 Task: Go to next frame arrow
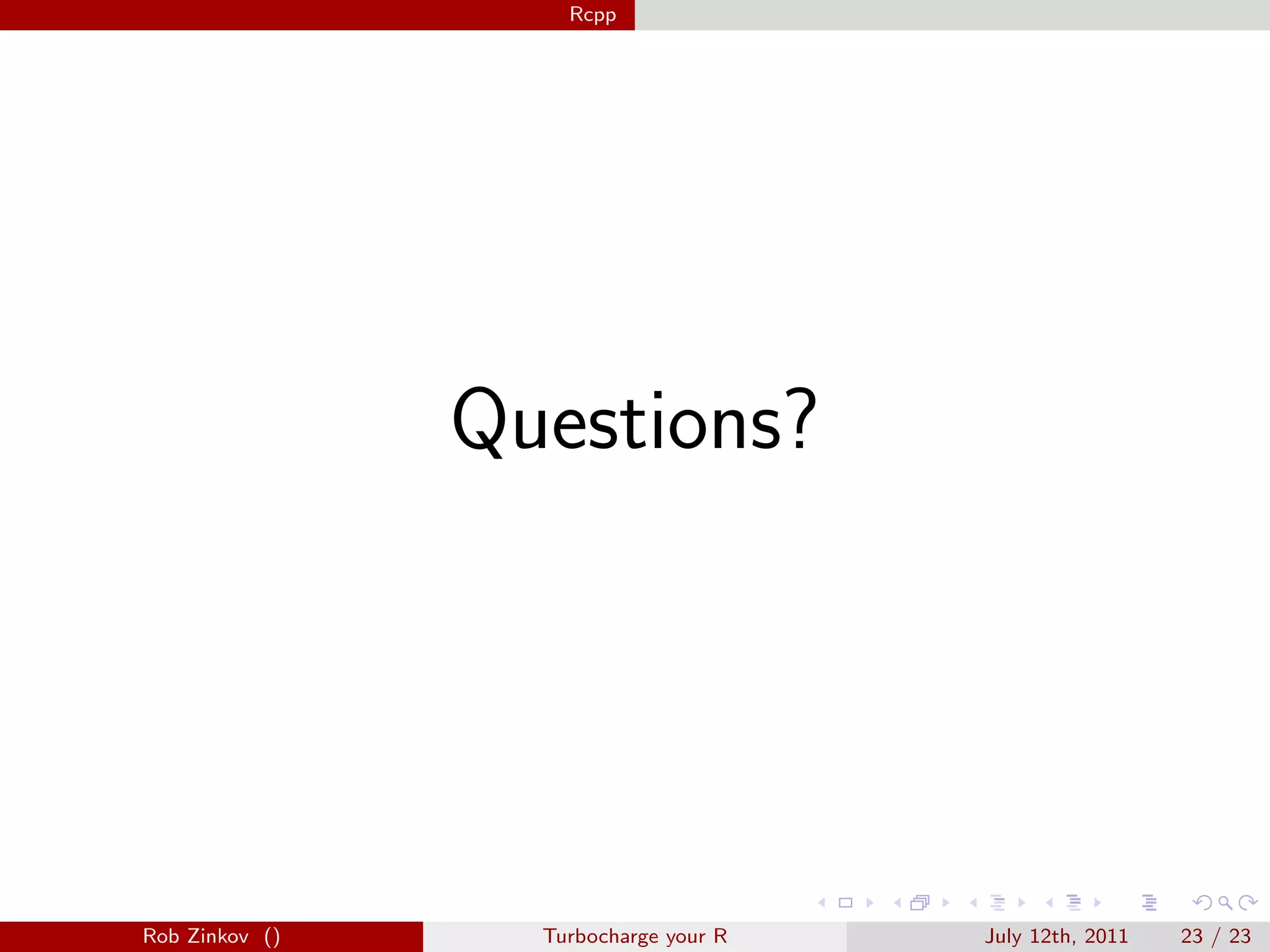pyautogui.click(x=946, y=903)
